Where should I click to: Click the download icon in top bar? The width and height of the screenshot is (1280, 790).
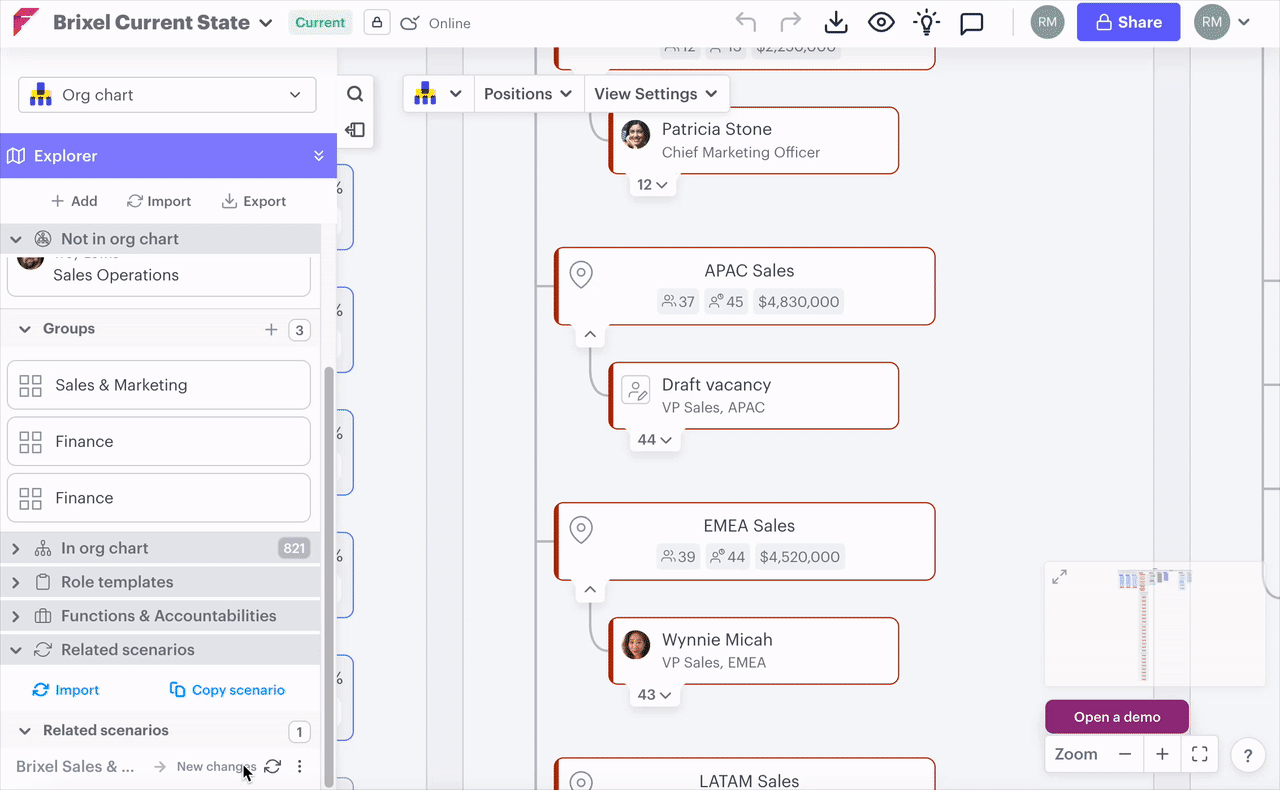tap(836, 23)
